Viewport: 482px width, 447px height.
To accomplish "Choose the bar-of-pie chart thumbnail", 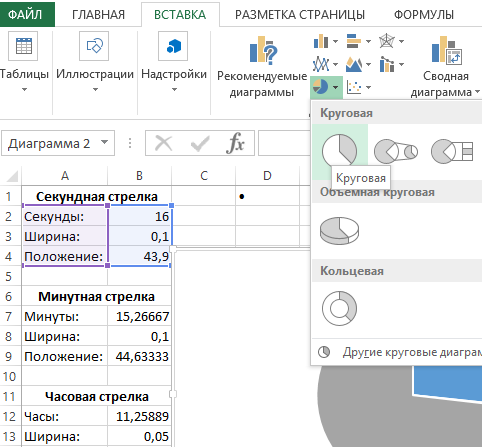I will click(452, 151).
